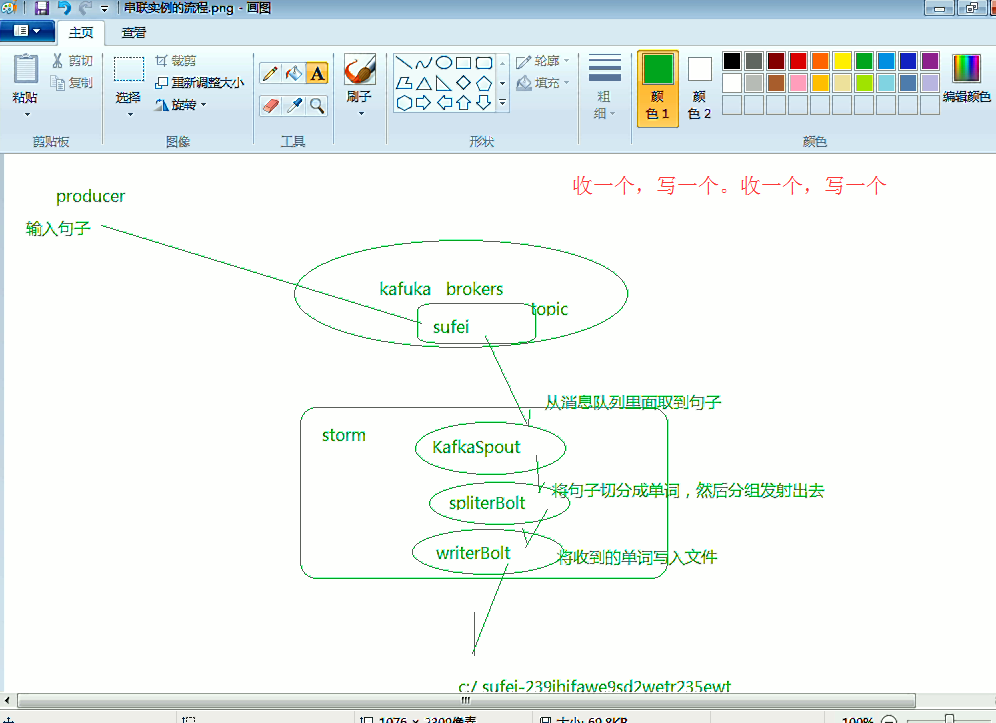Choose the Pentagon shape
This screenshot has width=996, height=723.
[484, 83]
